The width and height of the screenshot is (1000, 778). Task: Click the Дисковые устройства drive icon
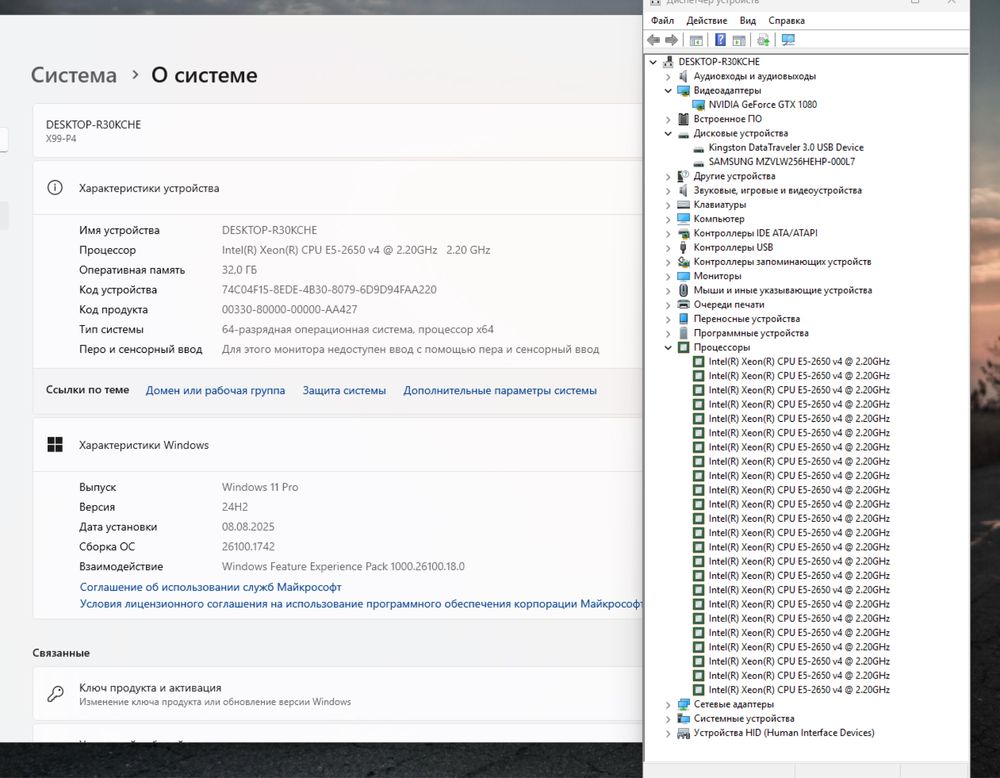(683, 133)
